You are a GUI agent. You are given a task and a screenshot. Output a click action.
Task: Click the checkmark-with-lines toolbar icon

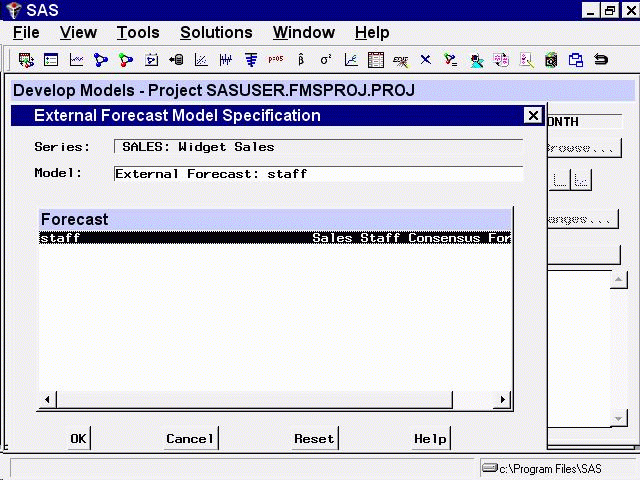tap(451, 60)
